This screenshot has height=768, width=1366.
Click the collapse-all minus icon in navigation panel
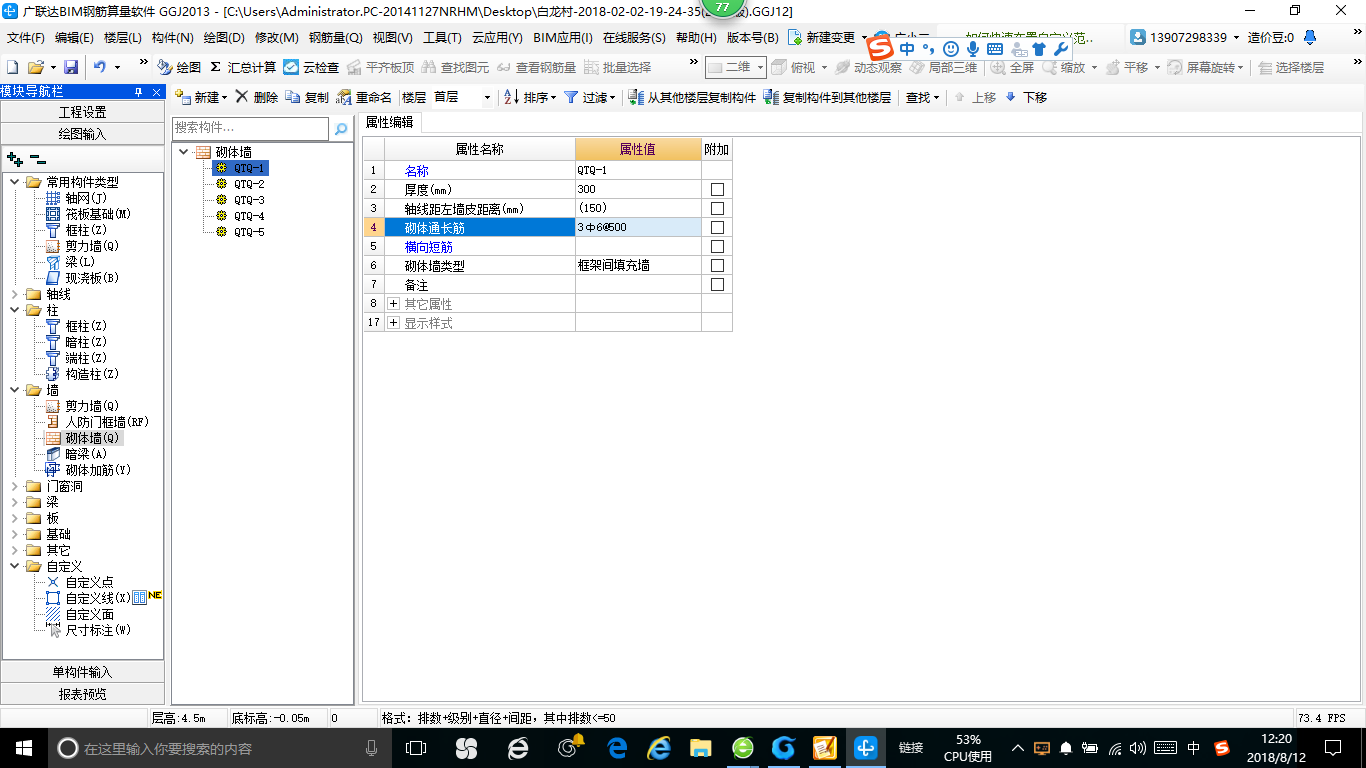pos(38,159)
